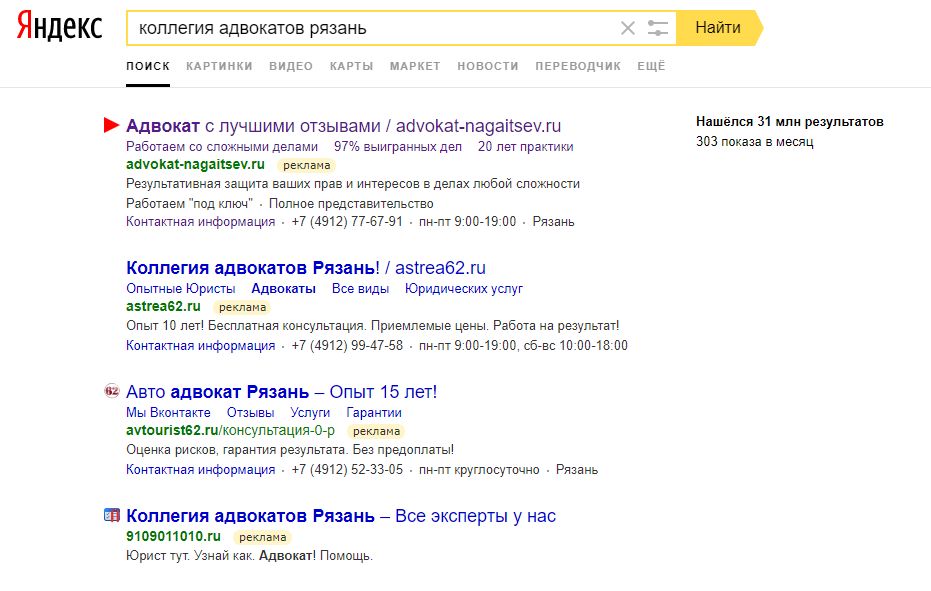Open the 'Мы Вконтакте' sitelink
Image resolution: width=931 pixels, height=591 pixels.
coord(168,413)
